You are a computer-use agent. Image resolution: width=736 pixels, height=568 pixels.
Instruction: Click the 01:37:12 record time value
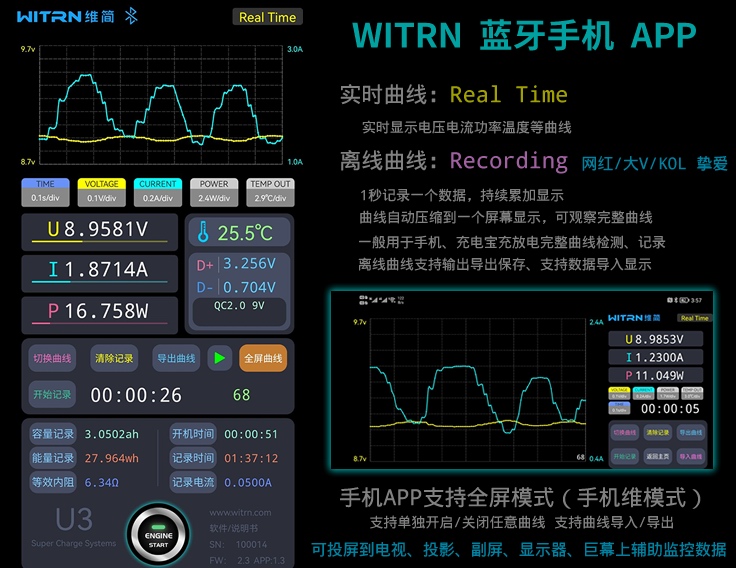251,459
